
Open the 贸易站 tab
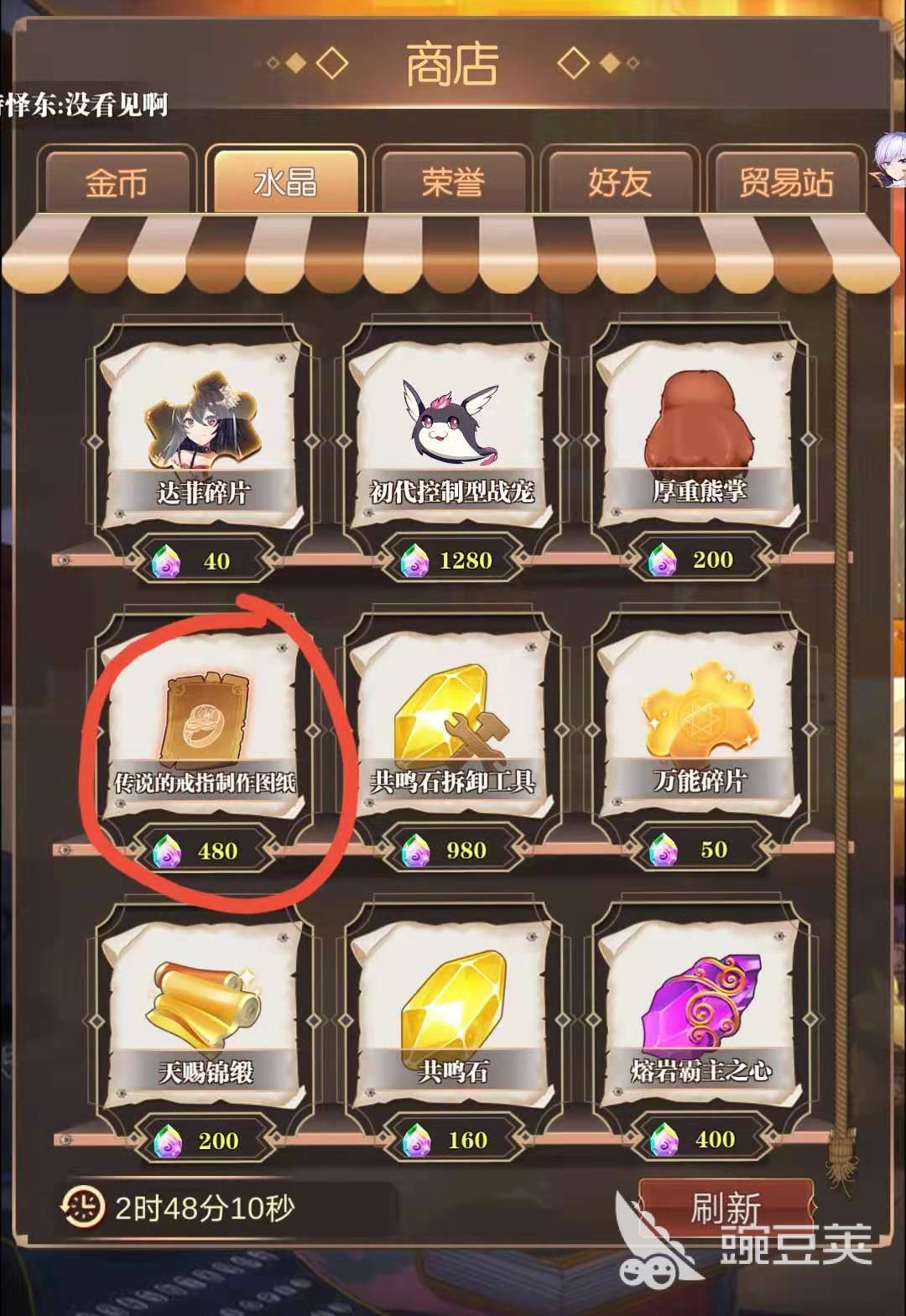click(x=786, y=181)
